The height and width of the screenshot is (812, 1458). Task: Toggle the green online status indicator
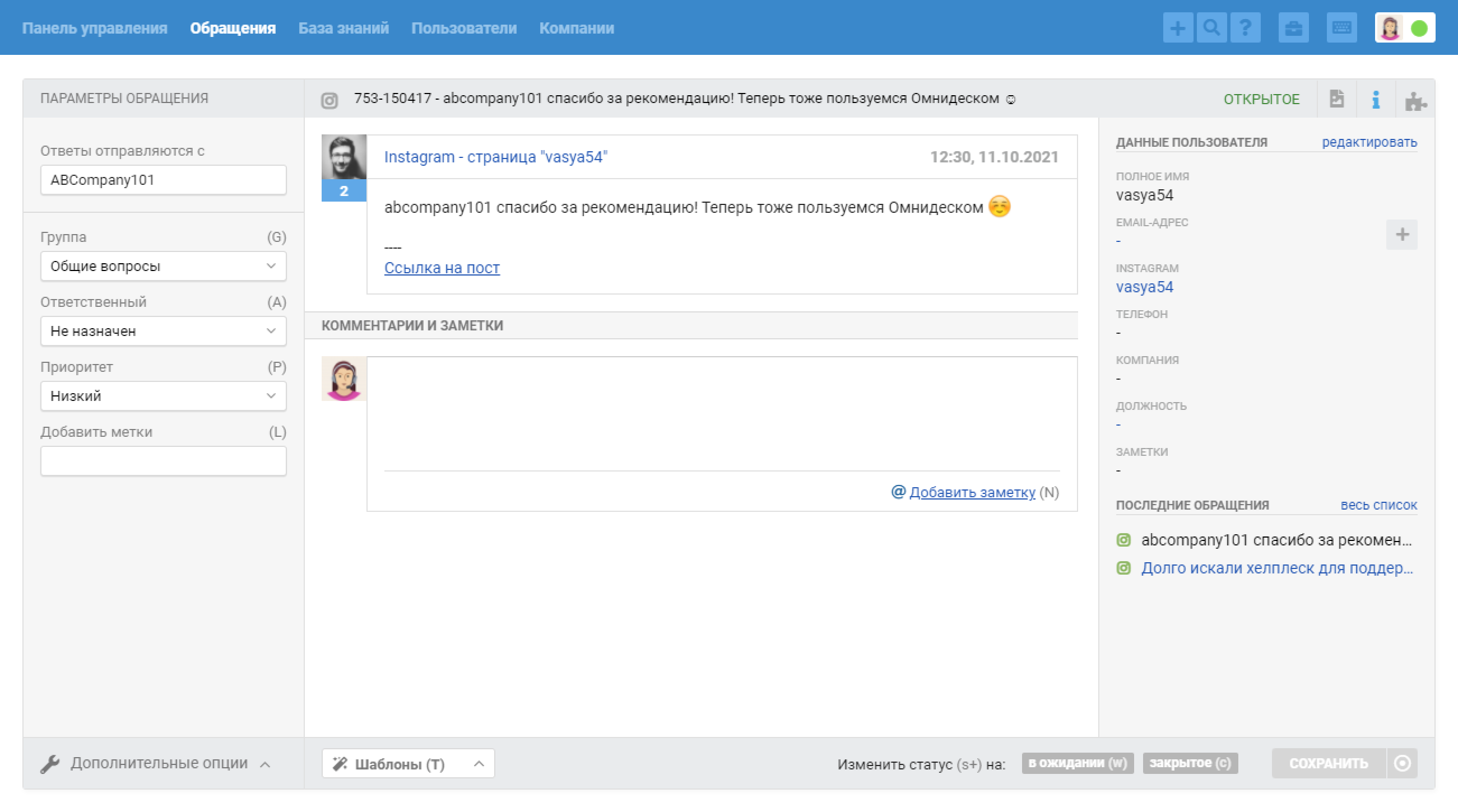click(x=1419, y=27)
